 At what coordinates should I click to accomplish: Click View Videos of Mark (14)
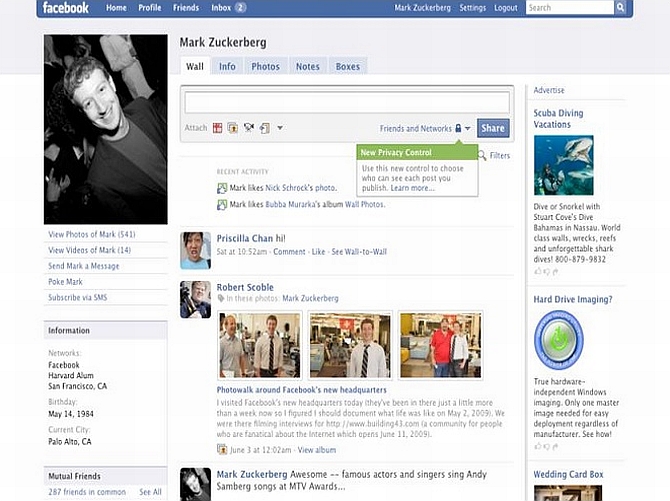(90, 250)
